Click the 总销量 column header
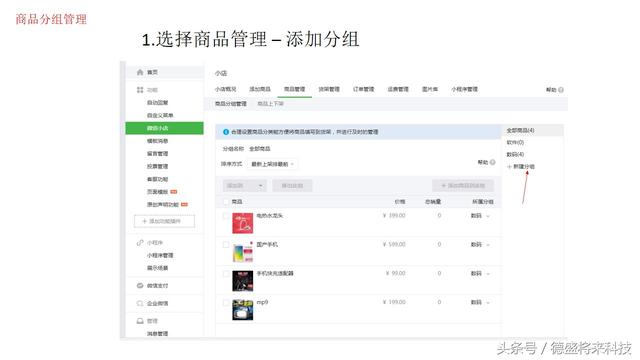The height and width of the screenshot is (360, 640). pyautogui.click(x=433, y=202)
